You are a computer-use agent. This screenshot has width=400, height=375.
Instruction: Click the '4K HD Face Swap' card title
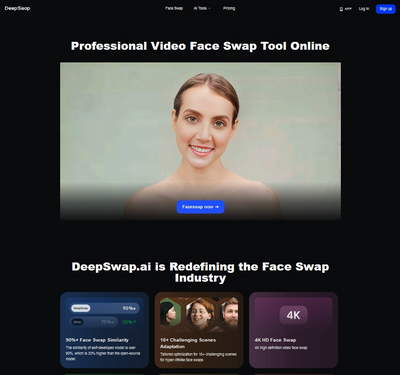[x=275, y=340]
